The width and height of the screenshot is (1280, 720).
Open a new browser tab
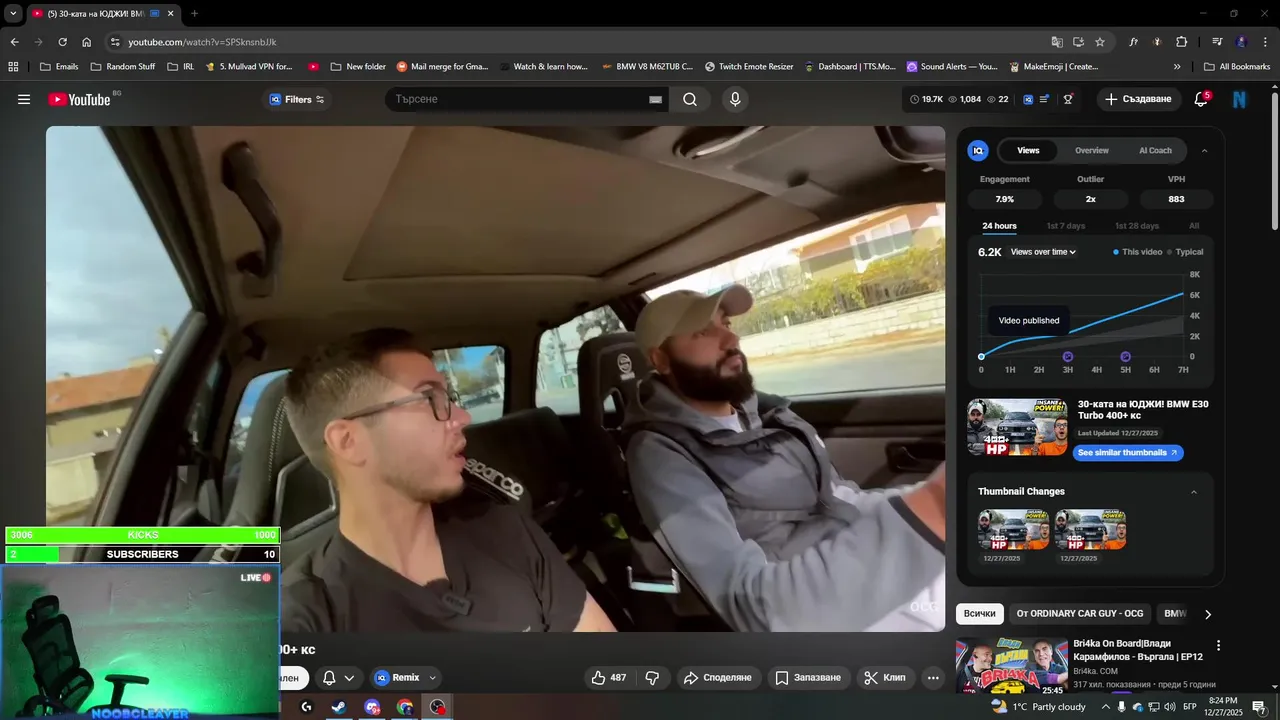pos(194,14)
